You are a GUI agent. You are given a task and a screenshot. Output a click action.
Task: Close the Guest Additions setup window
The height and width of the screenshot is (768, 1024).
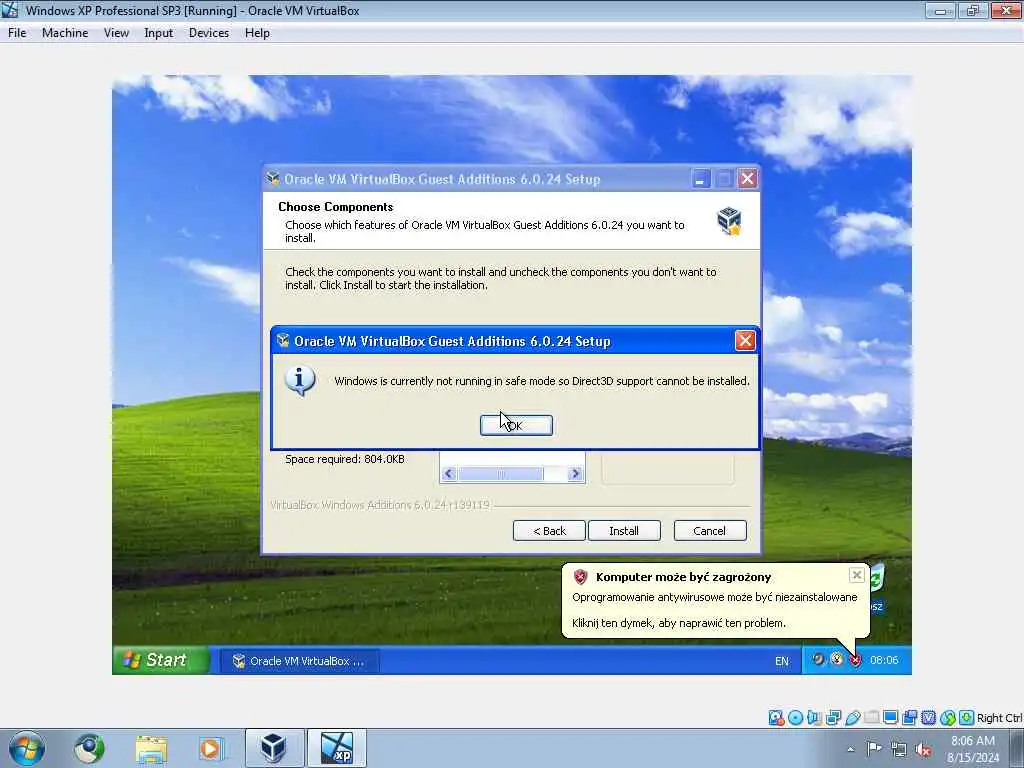[x=748, y=178]
